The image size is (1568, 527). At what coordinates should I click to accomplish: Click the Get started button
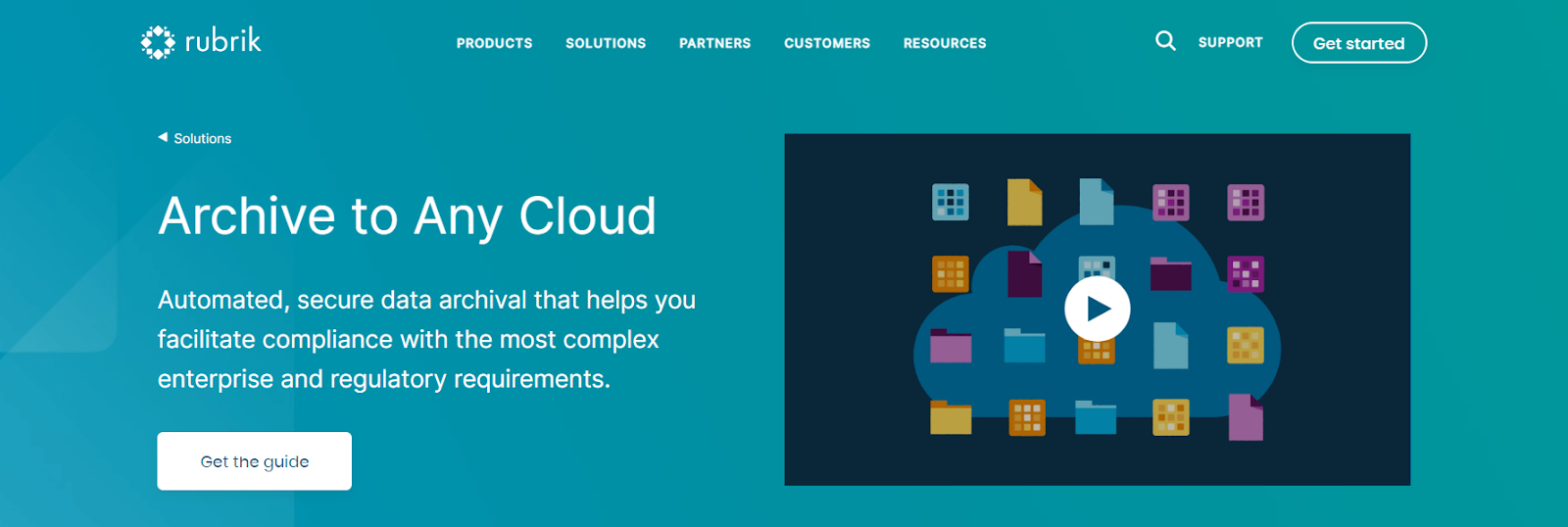pyautogui.click(x=1359, y=43)
